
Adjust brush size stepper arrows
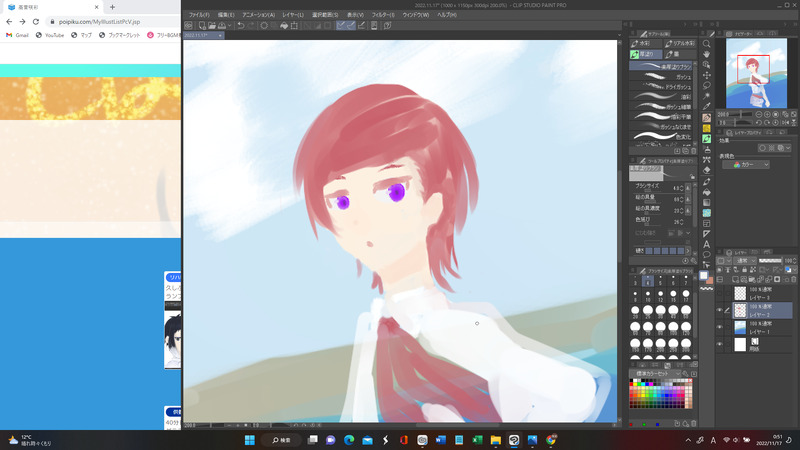pos(681,188)
